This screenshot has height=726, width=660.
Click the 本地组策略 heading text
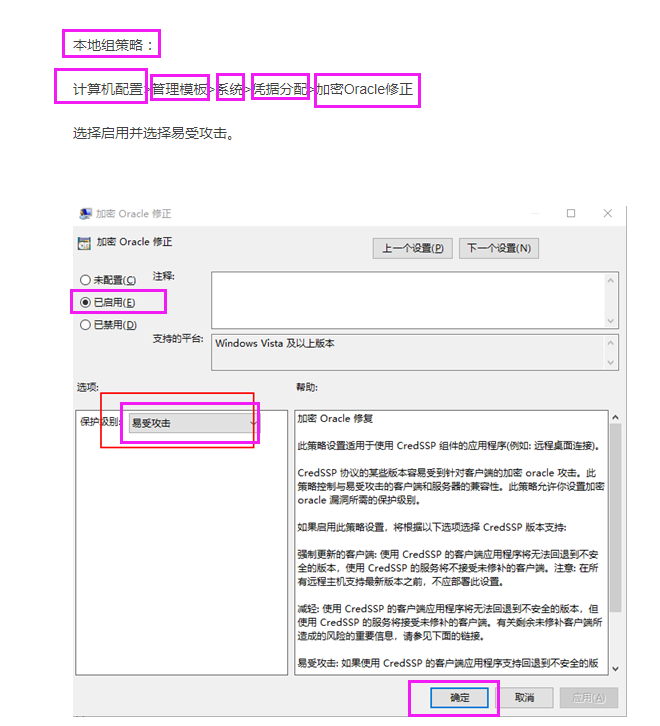pyautogui.click(x=113, y=45)
